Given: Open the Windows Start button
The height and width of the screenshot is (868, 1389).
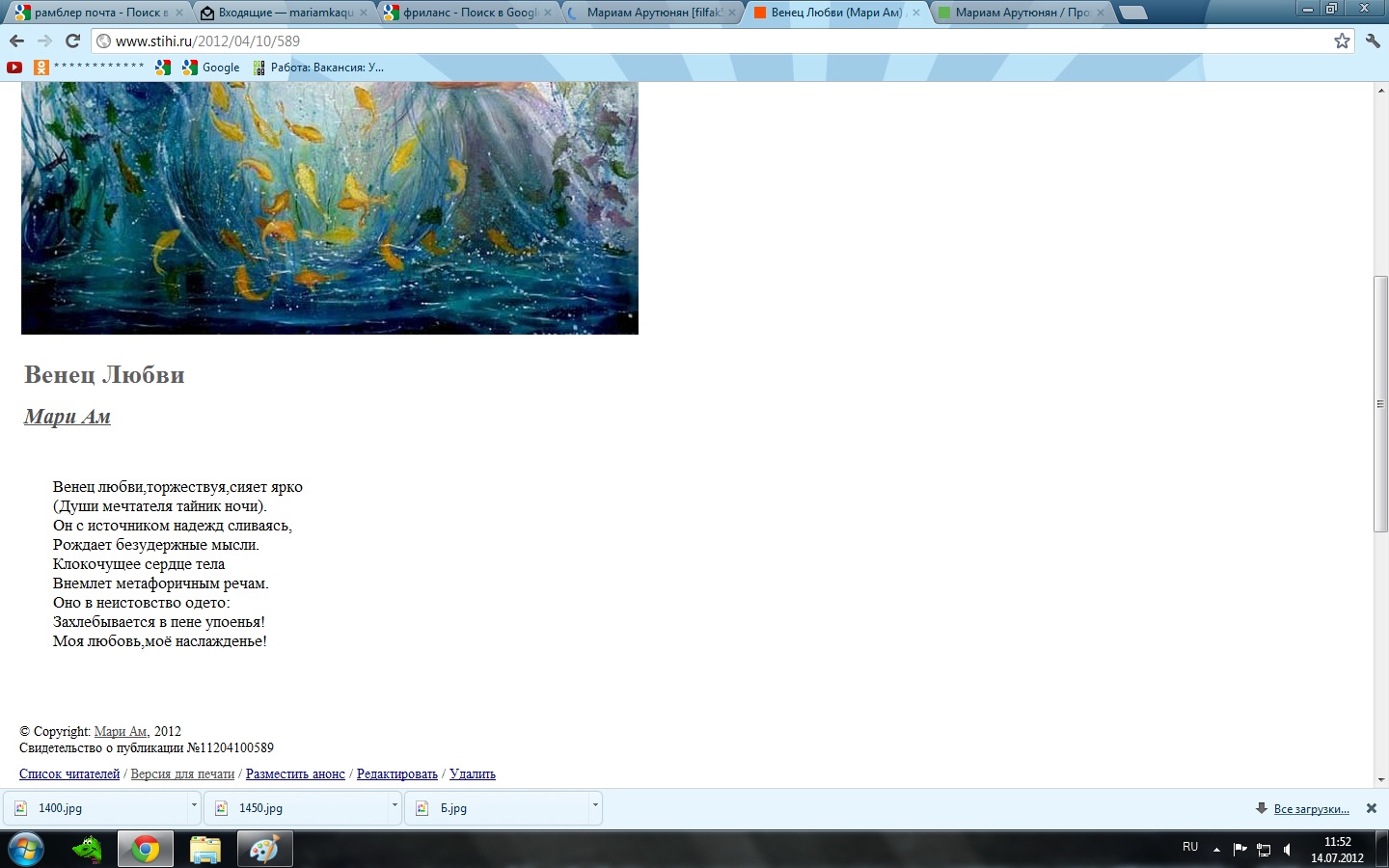Looking at the screenshot, I should tap(25, 850).
